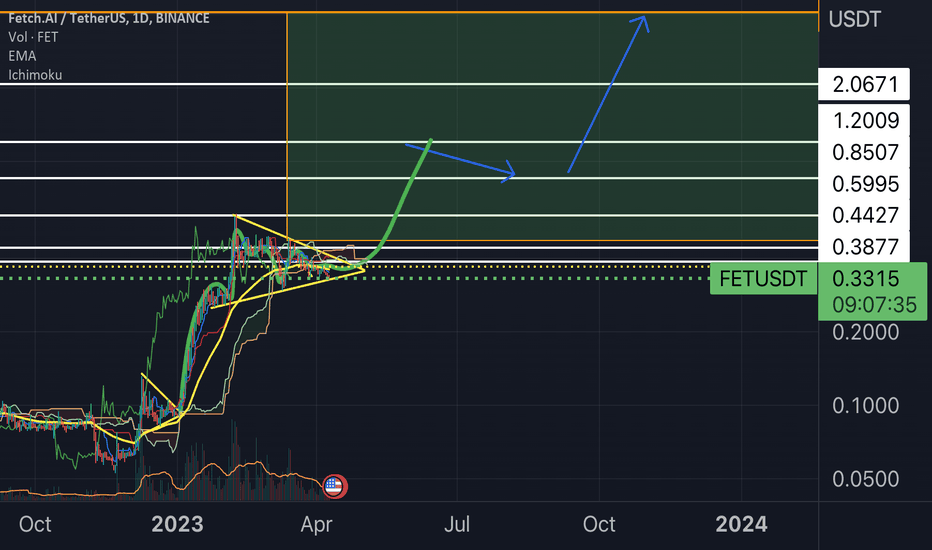
Task: Click the Apr time axis label
Action: click(316, 524)
